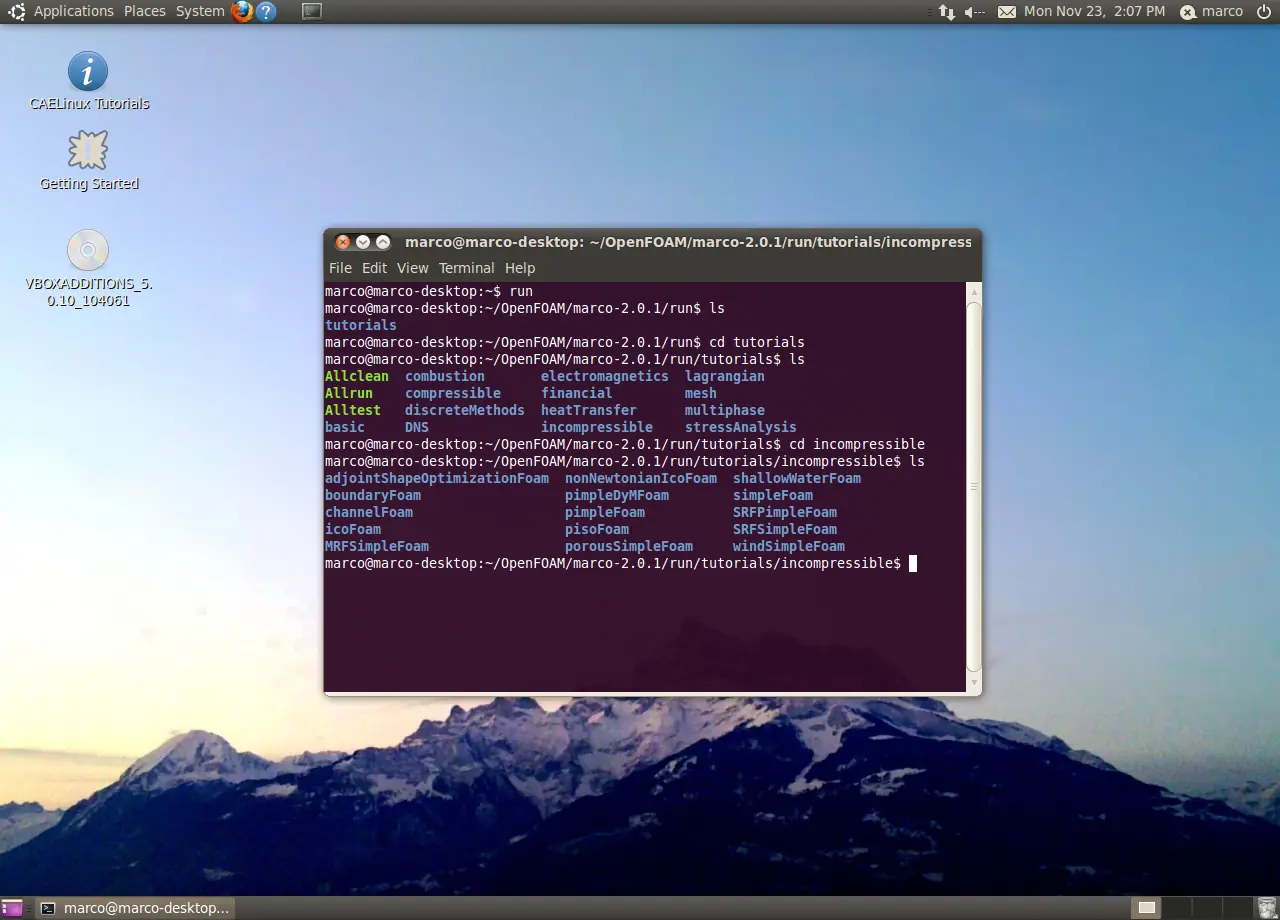This screenshot has height=920, width=1280.
Task: Click 'porousSimpleFoam' in the terminal listing
Action: (x=629, y=547)
